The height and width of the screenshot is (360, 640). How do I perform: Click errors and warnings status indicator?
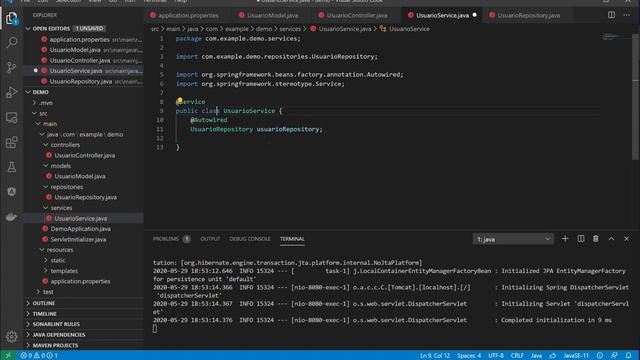pyautogui.click(x=40, y=356)
